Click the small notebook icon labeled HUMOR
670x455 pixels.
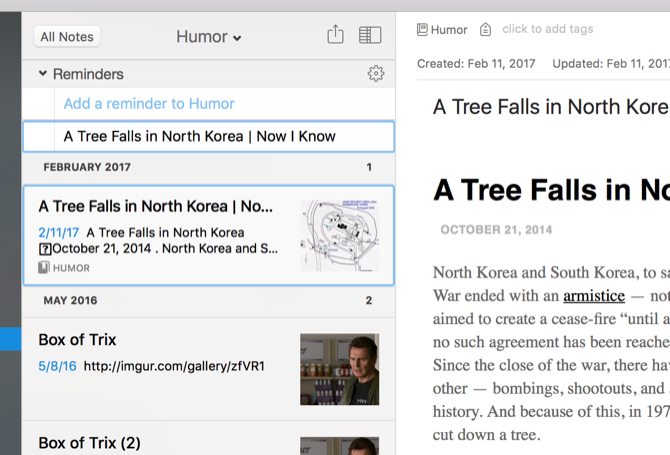44,268
